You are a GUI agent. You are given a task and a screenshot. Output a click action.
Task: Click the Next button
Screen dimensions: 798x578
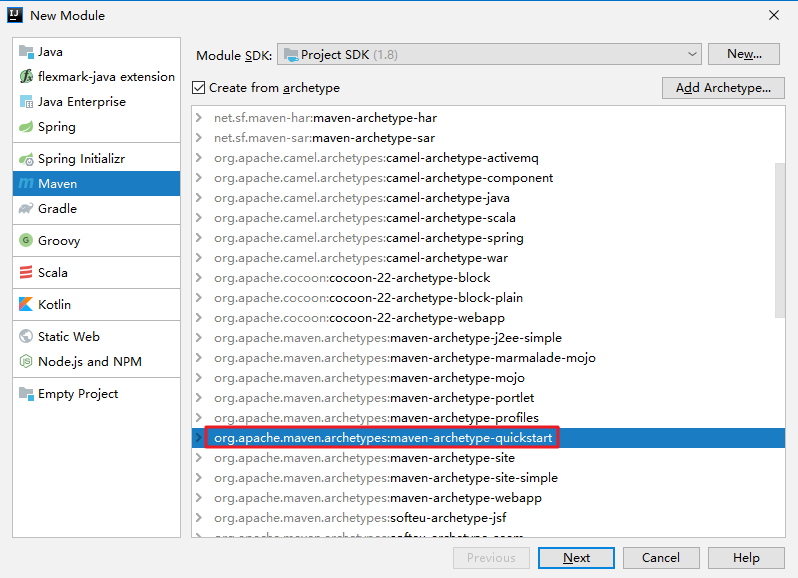(x=576, y=558)
